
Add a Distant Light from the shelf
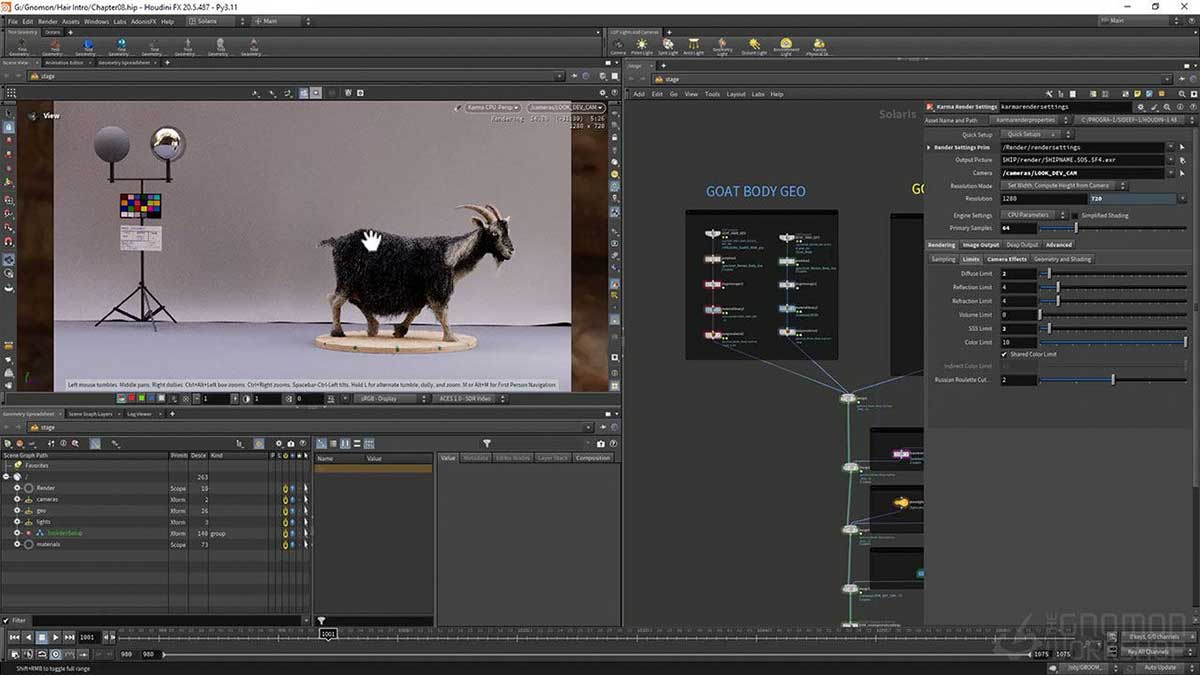pos(753,45)
